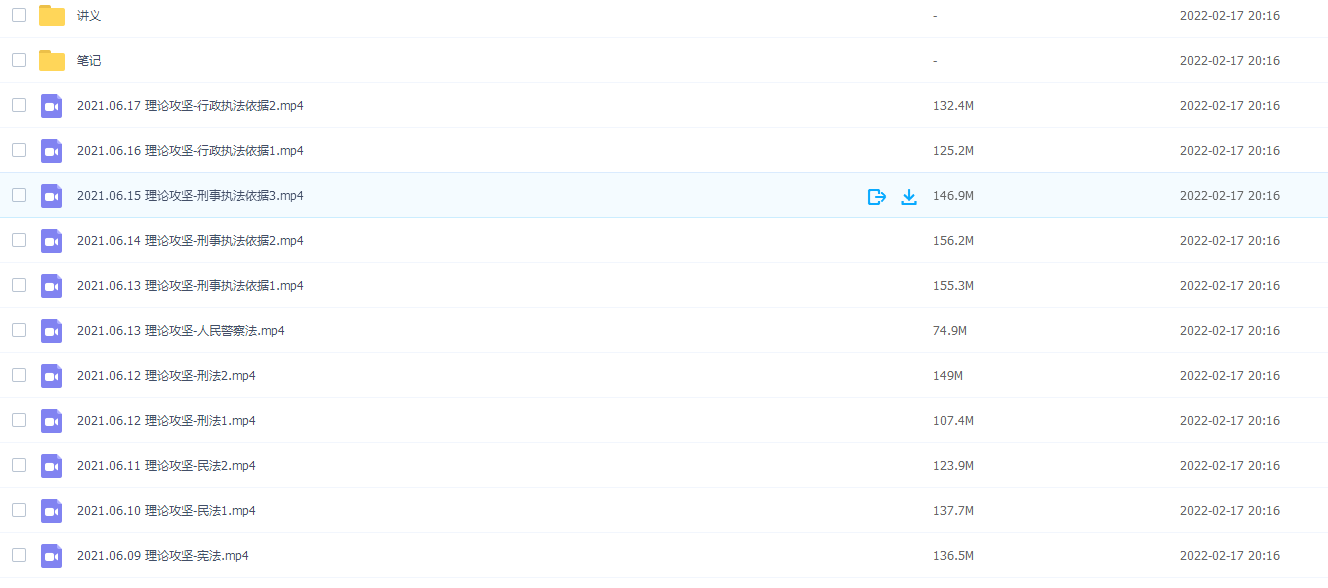Download the 刑事执法依据3.mp4 file
The image size is (1328, 588).
909,196
